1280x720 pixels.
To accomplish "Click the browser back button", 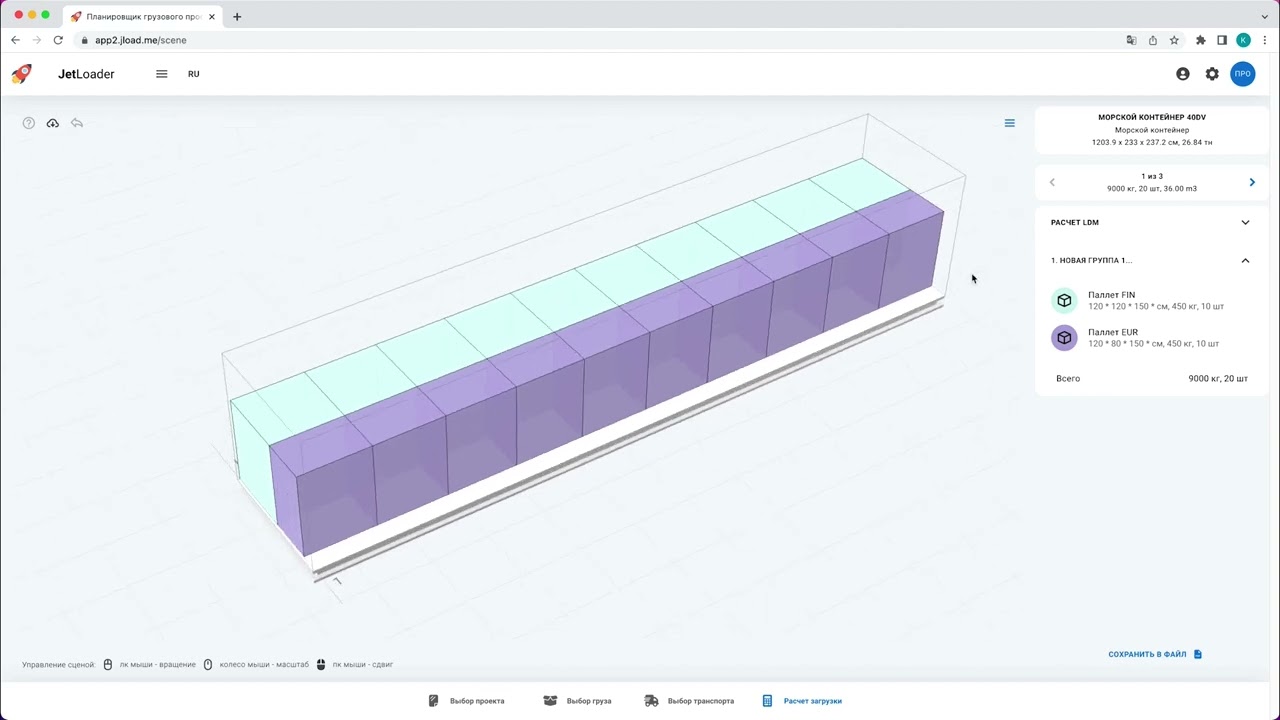I will click(x=15, y=40).
